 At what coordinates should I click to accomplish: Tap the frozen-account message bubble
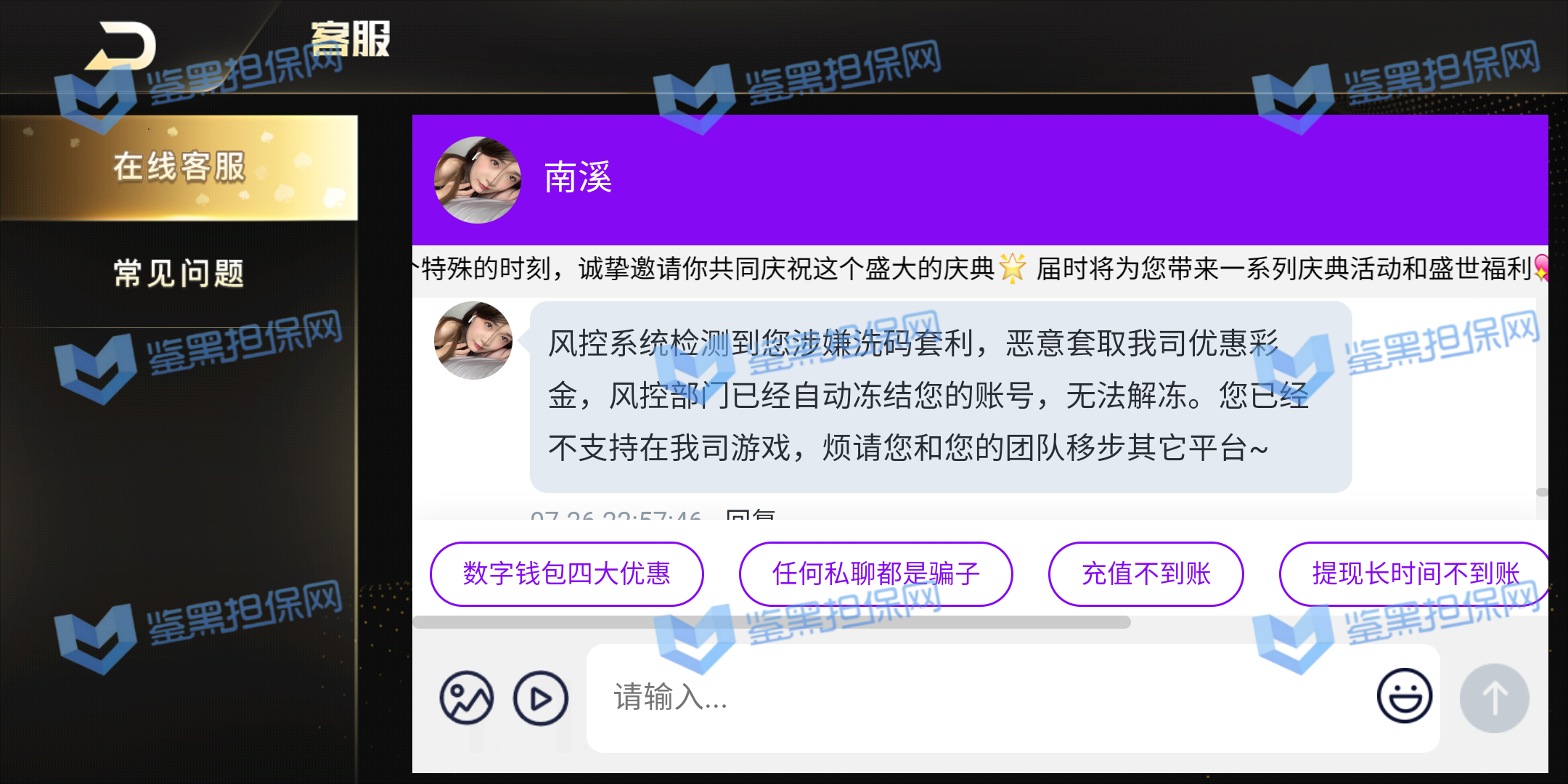941,397
